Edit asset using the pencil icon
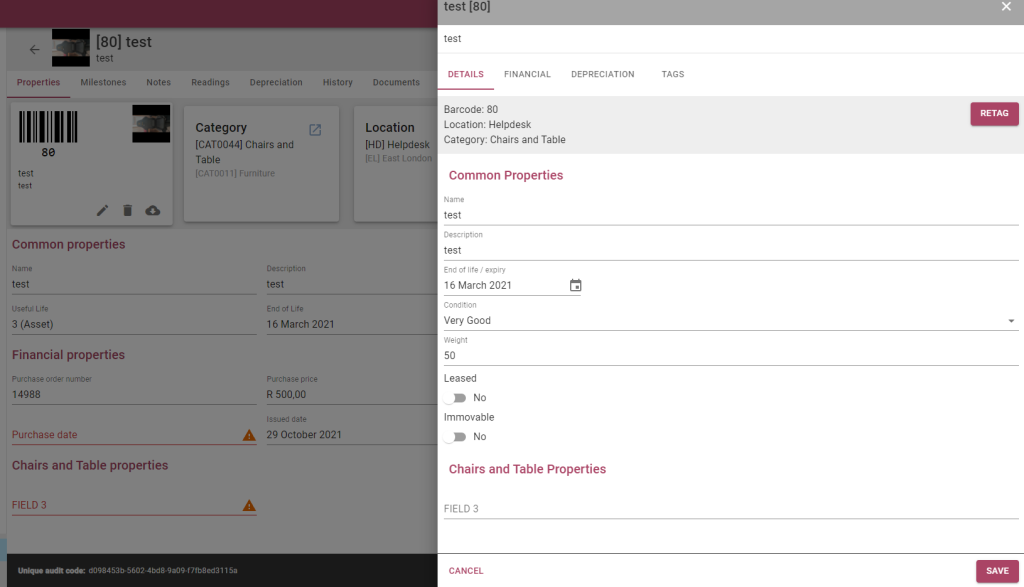The width and height of the screenshot is (1024, 587). pos(103,210)
